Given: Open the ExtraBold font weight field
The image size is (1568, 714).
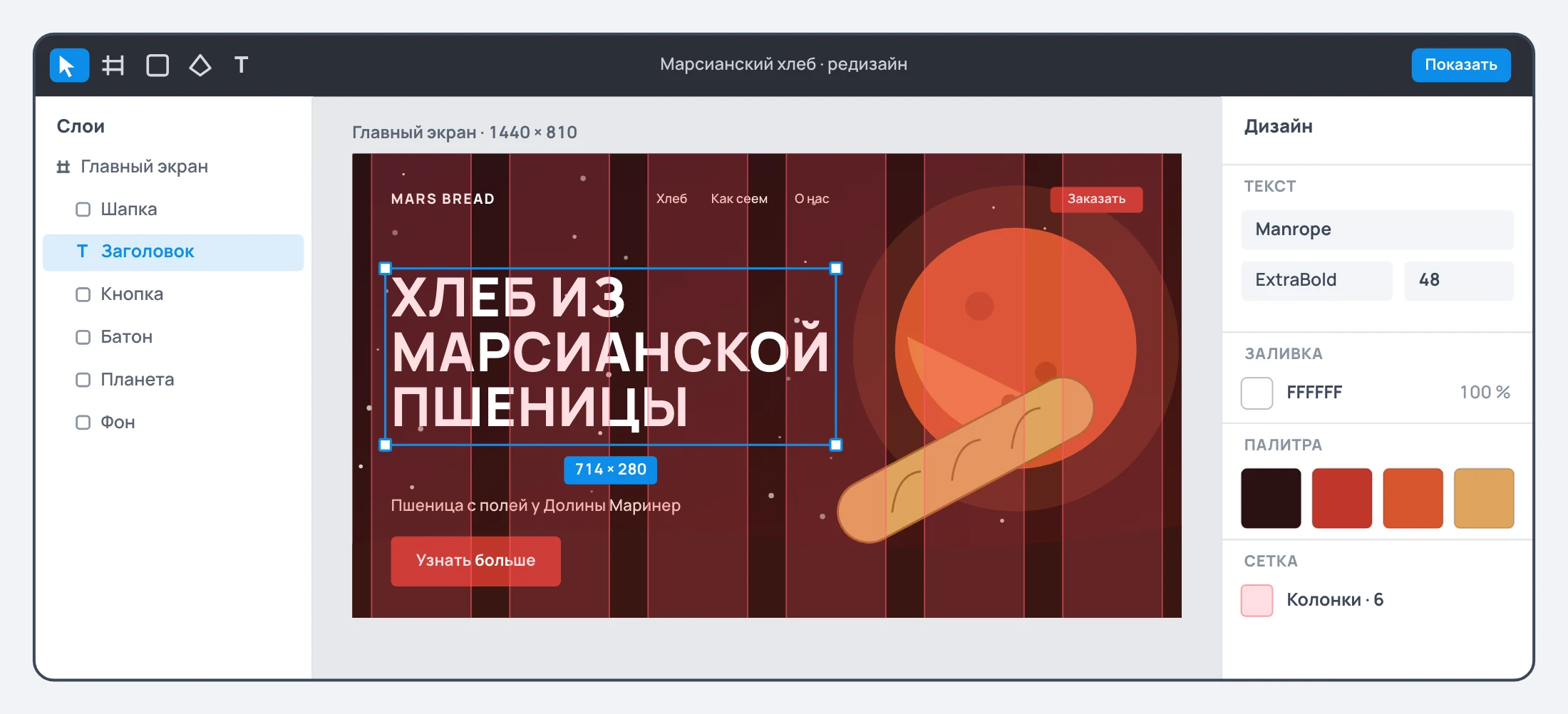Looking at the screenshot, I should pos(1316,280).
